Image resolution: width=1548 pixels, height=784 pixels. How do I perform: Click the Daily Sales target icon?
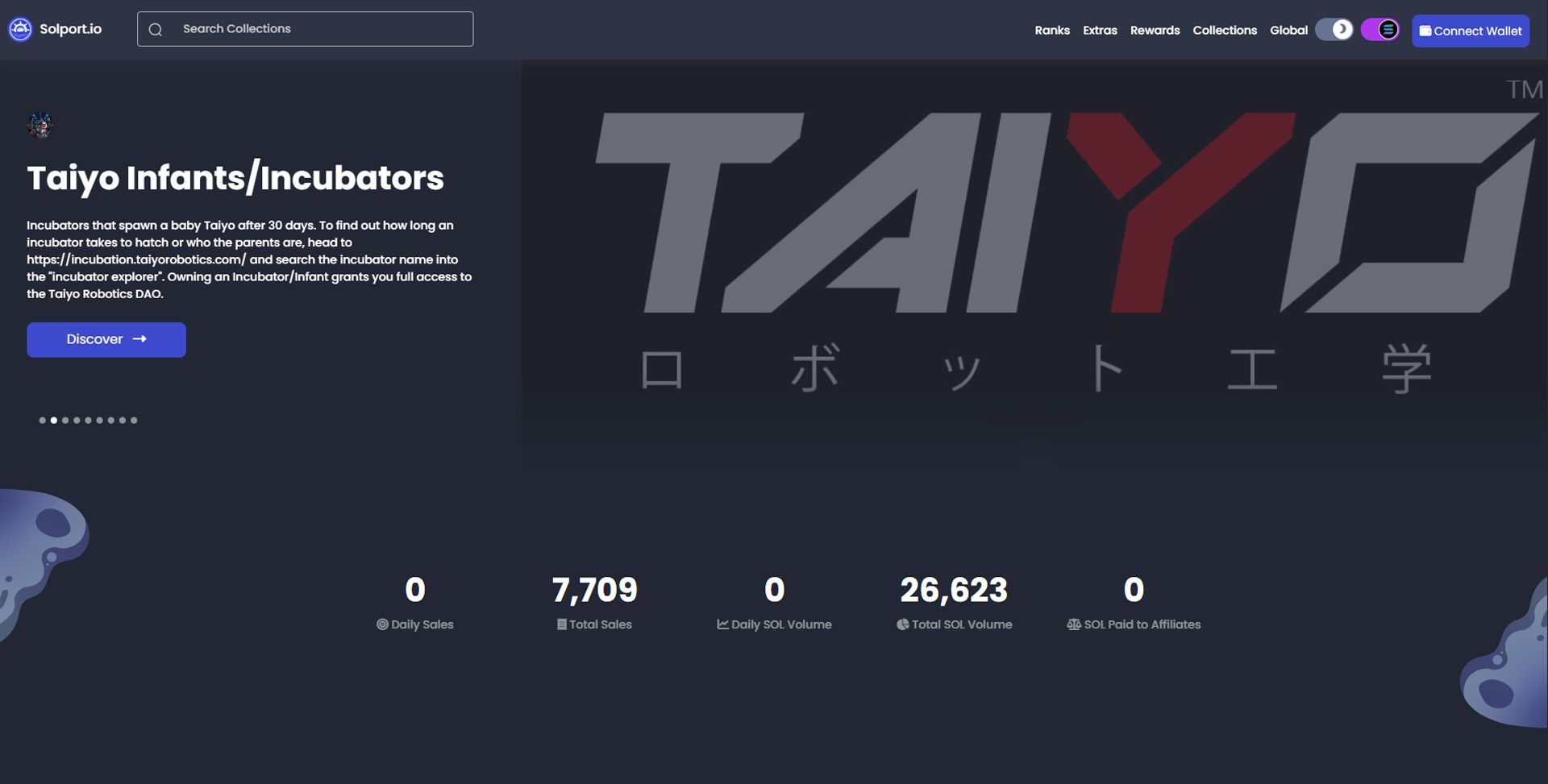[382, 624]
